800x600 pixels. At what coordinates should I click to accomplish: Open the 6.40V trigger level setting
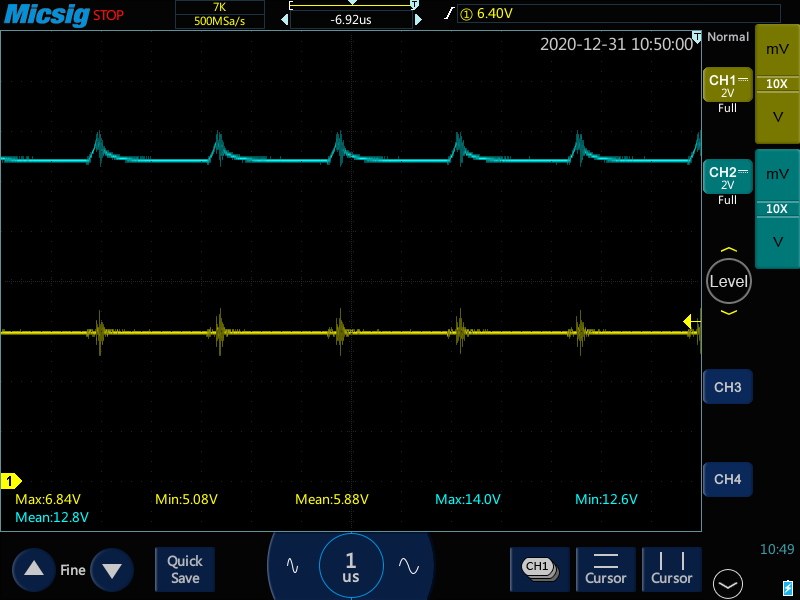(618, 14)
